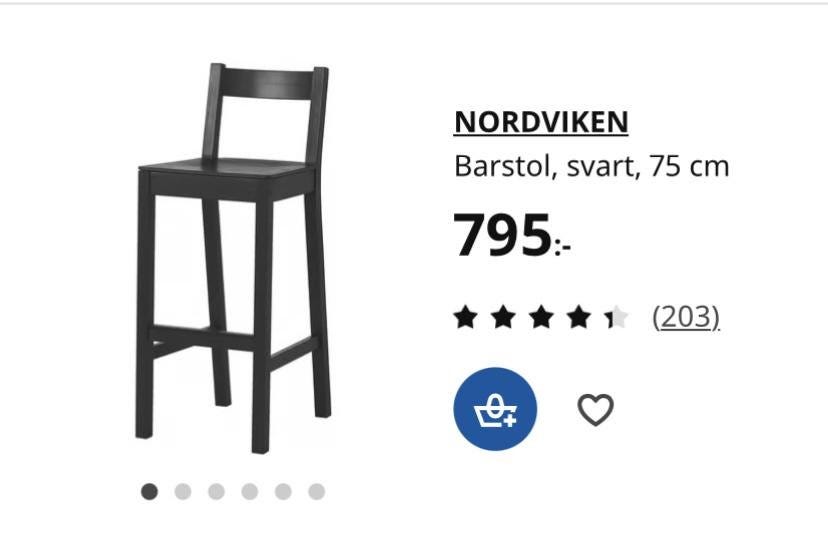Open the black bar stool product photo
This screenshot has height=533, width=828.
(233, 258)
